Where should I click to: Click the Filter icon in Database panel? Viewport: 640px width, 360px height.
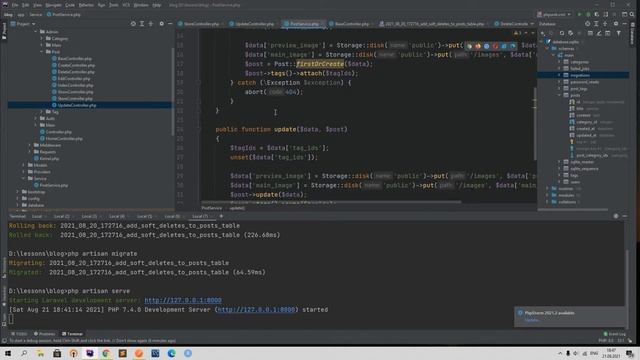[x=618, y=33]
